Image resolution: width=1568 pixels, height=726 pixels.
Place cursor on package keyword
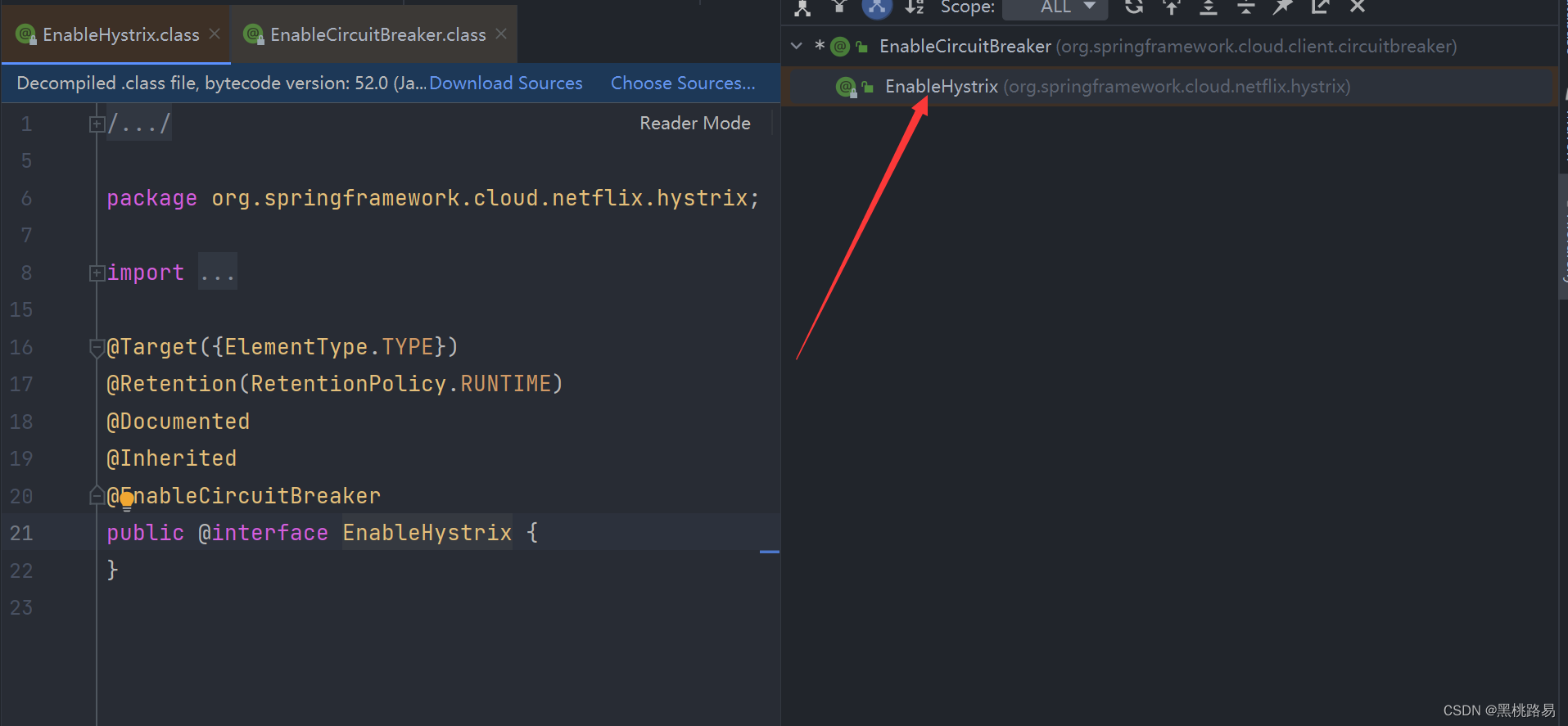click(x=151, y=198)
